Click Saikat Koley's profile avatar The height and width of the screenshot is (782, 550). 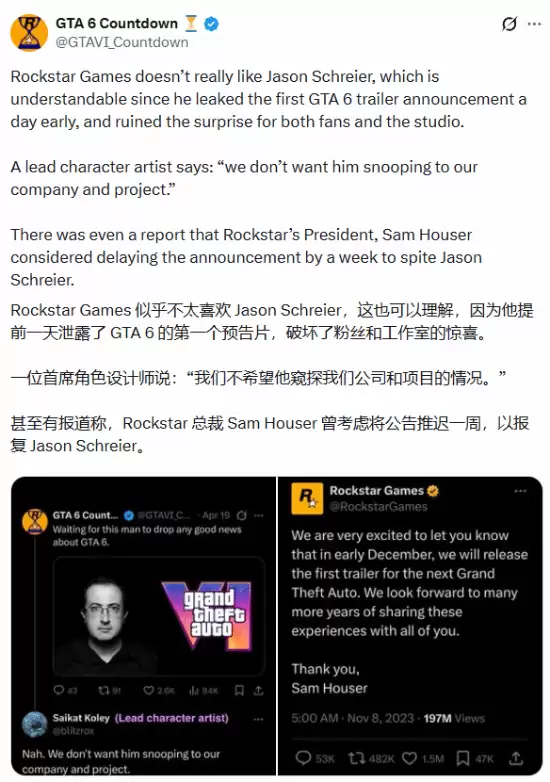click(x=35, y=724)
